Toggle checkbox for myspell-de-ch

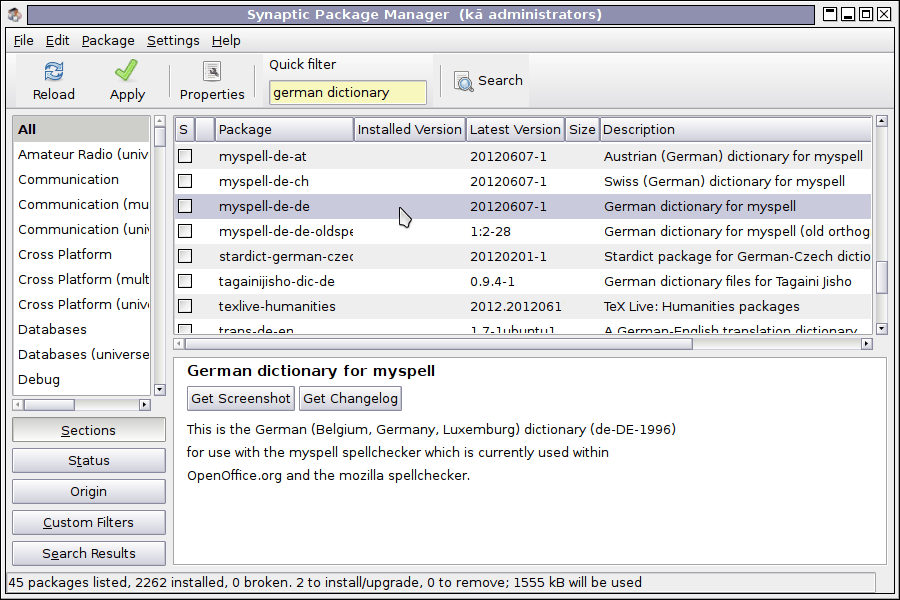[x=185, y=181]
